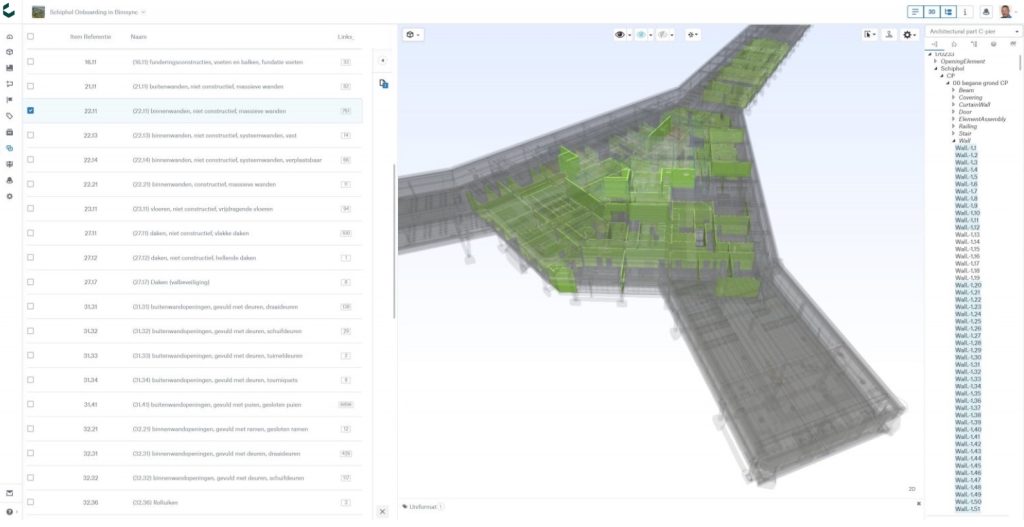Open the blue eye transparency dropdown

pyautogui.click(x=644, y=35)
